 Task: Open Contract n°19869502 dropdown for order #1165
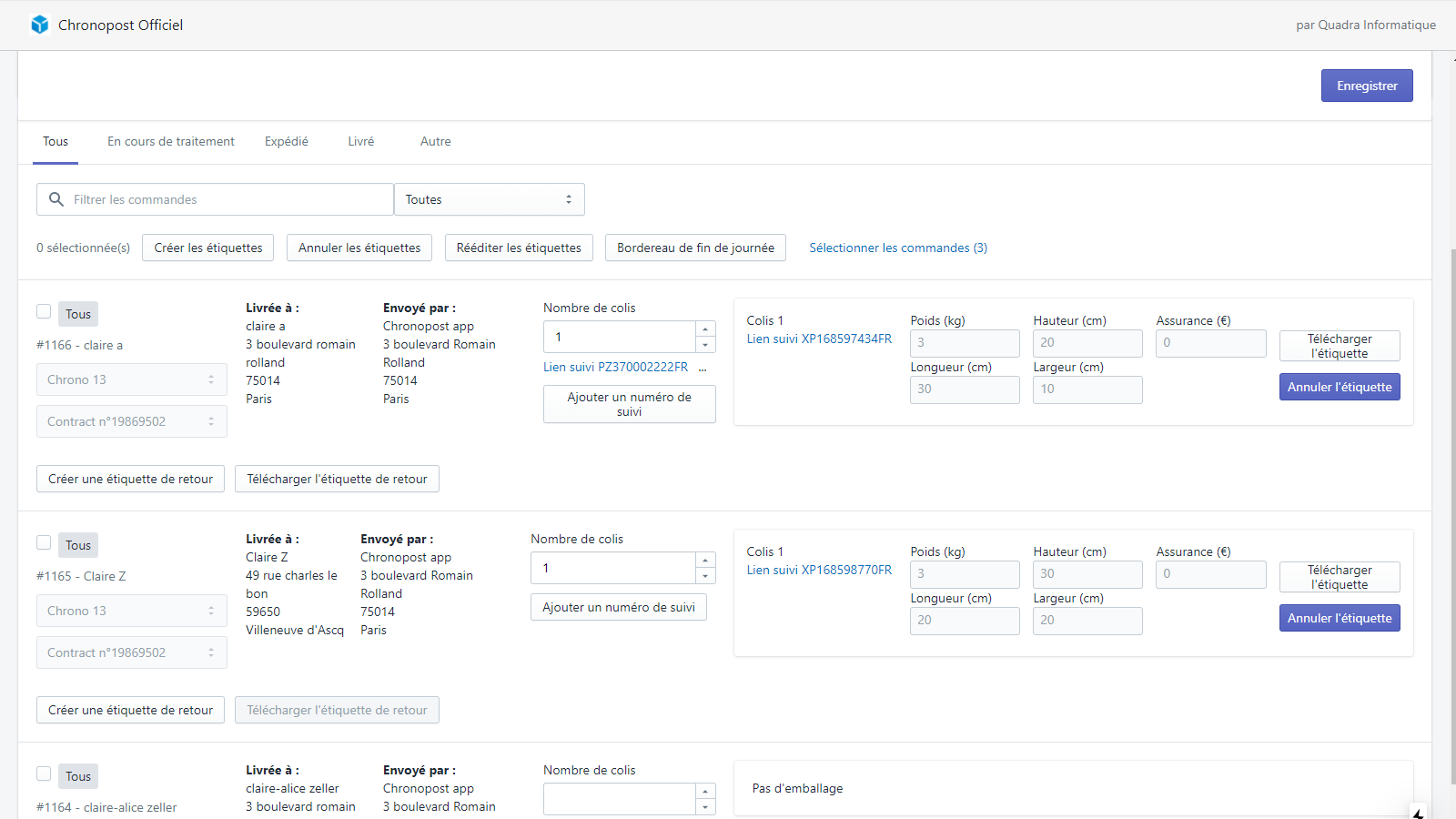(x=132, y=652)
